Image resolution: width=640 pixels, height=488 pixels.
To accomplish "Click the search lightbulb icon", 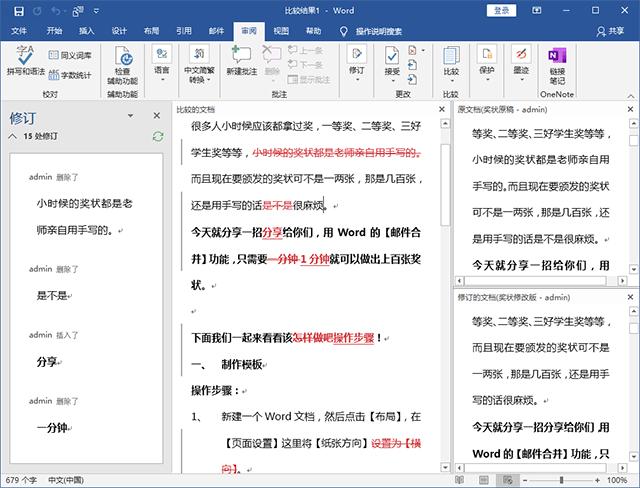I will [x=344, y=31].
